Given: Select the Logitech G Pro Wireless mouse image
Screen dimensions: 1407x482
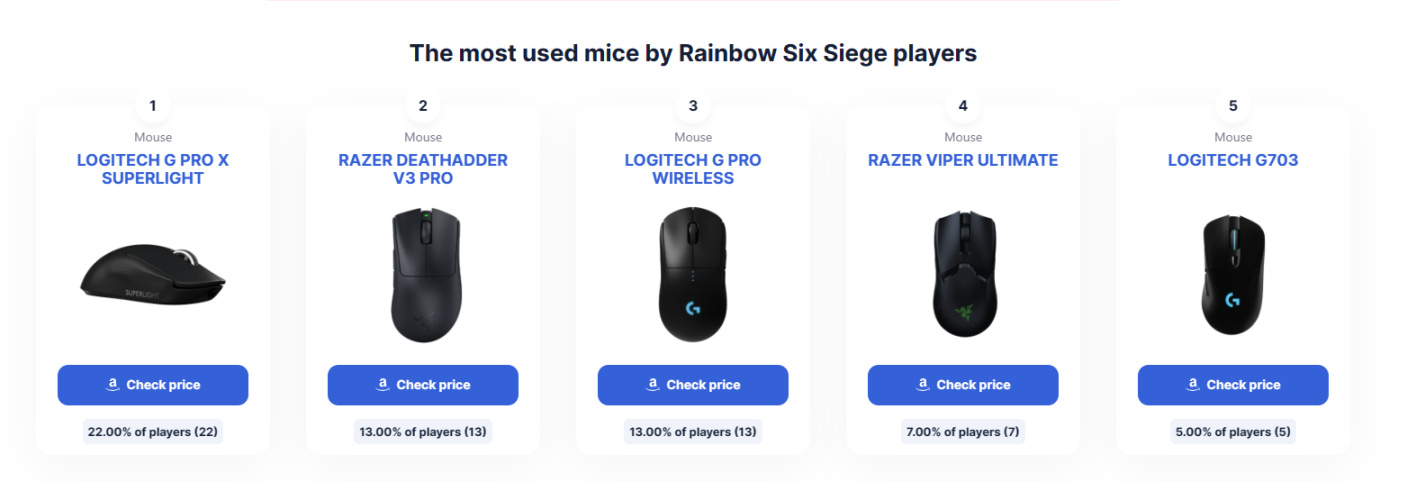Looking at the screenshot, I should click(x=692, y=277).
